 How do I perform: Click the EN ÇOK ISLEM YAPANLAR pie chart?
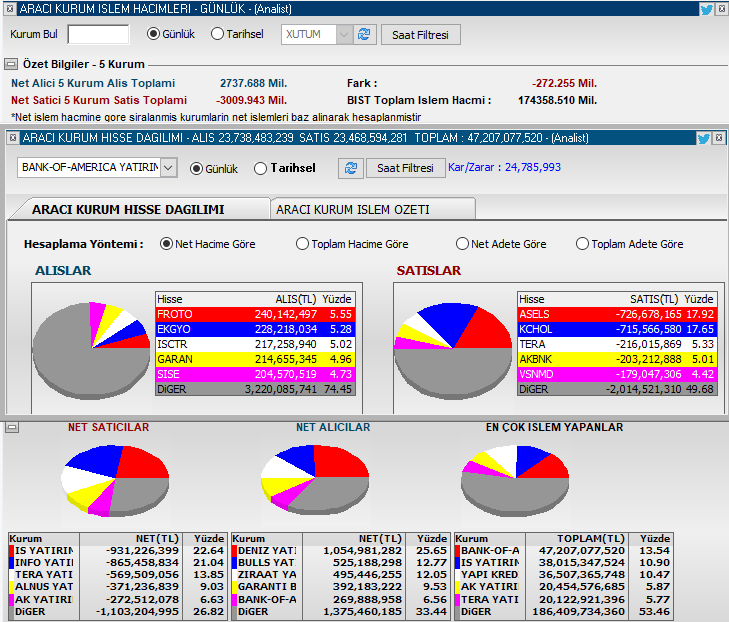coord(515,480)
